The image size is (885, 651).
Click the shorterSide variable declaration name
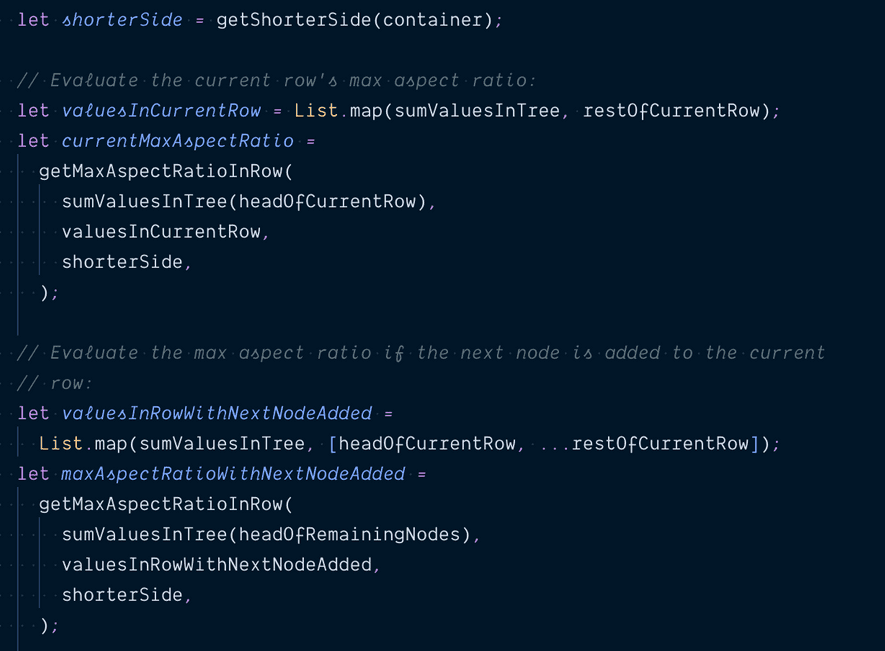(x=122, y=20)
